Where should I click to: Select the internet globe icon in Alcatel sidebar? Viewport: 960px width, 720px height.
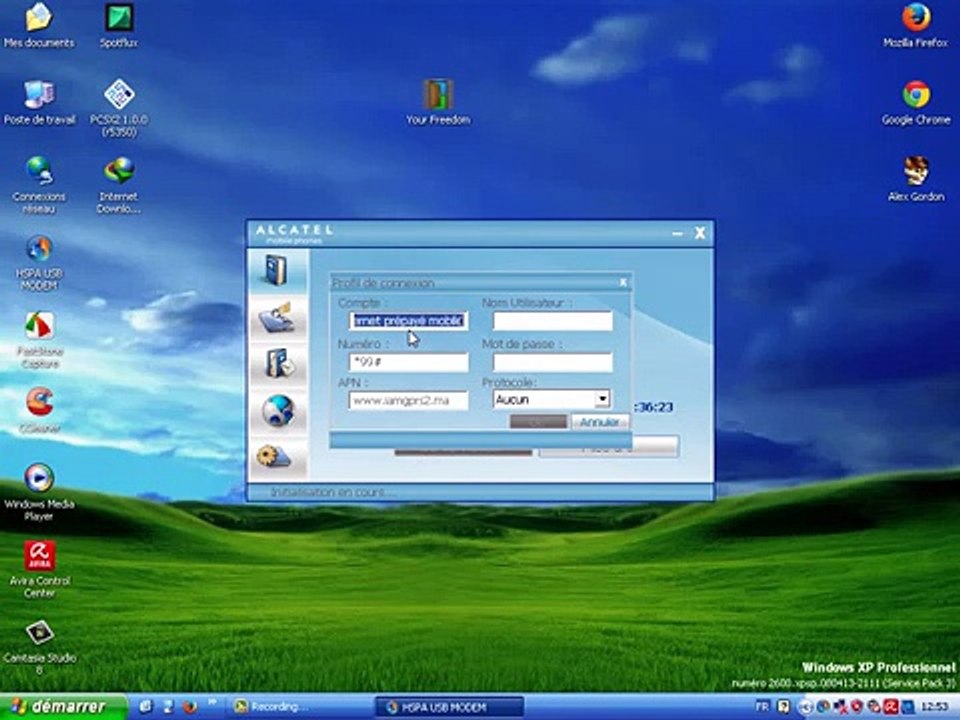point(279,410)
